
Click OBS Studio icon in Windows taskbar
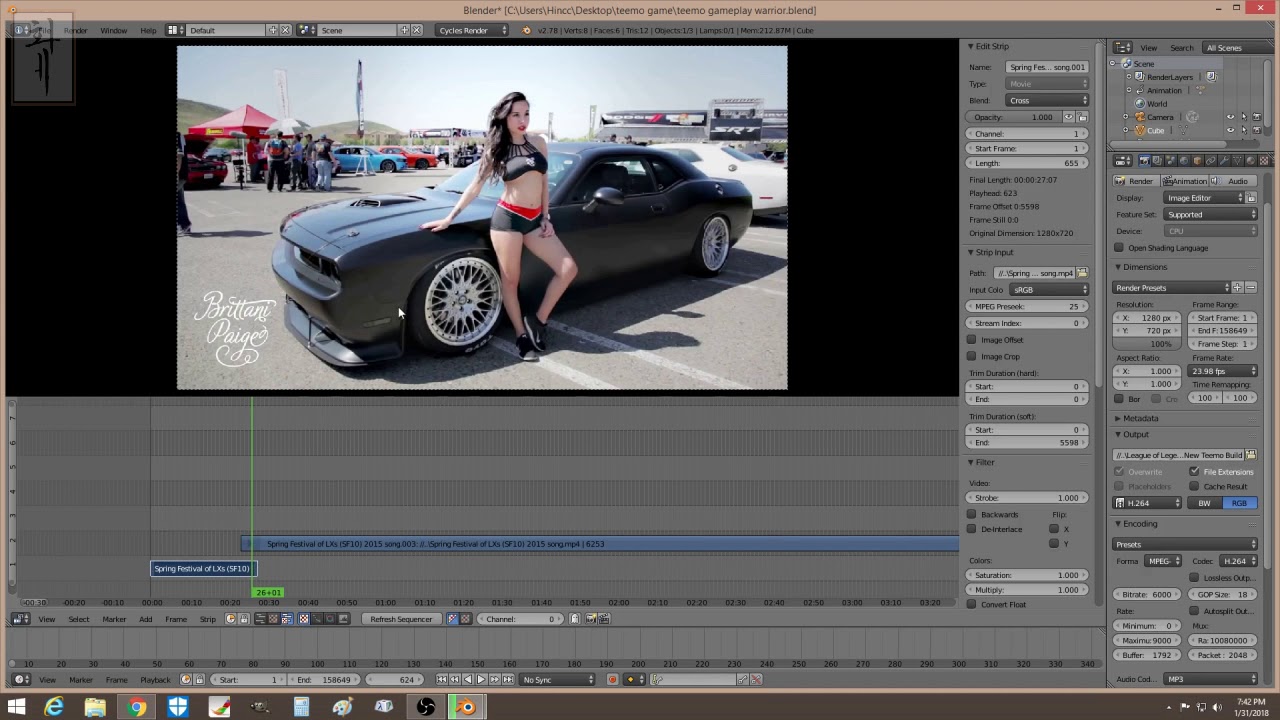(x=426, y=708)
